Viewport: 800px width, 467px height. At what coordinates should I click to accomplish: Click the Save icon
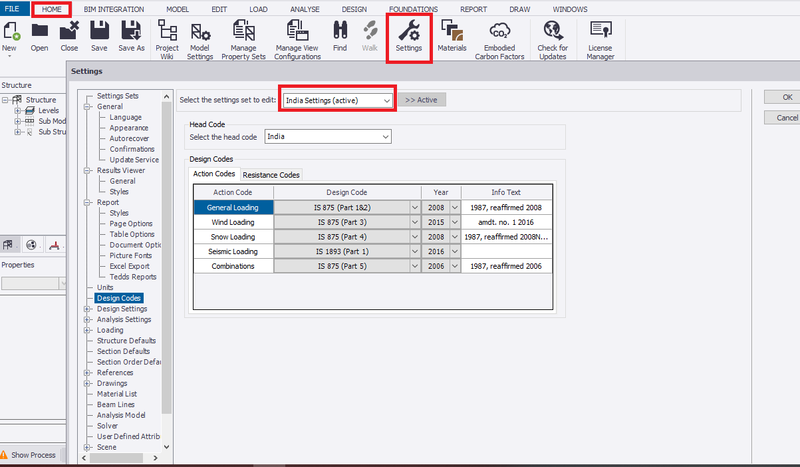[99, 32]
